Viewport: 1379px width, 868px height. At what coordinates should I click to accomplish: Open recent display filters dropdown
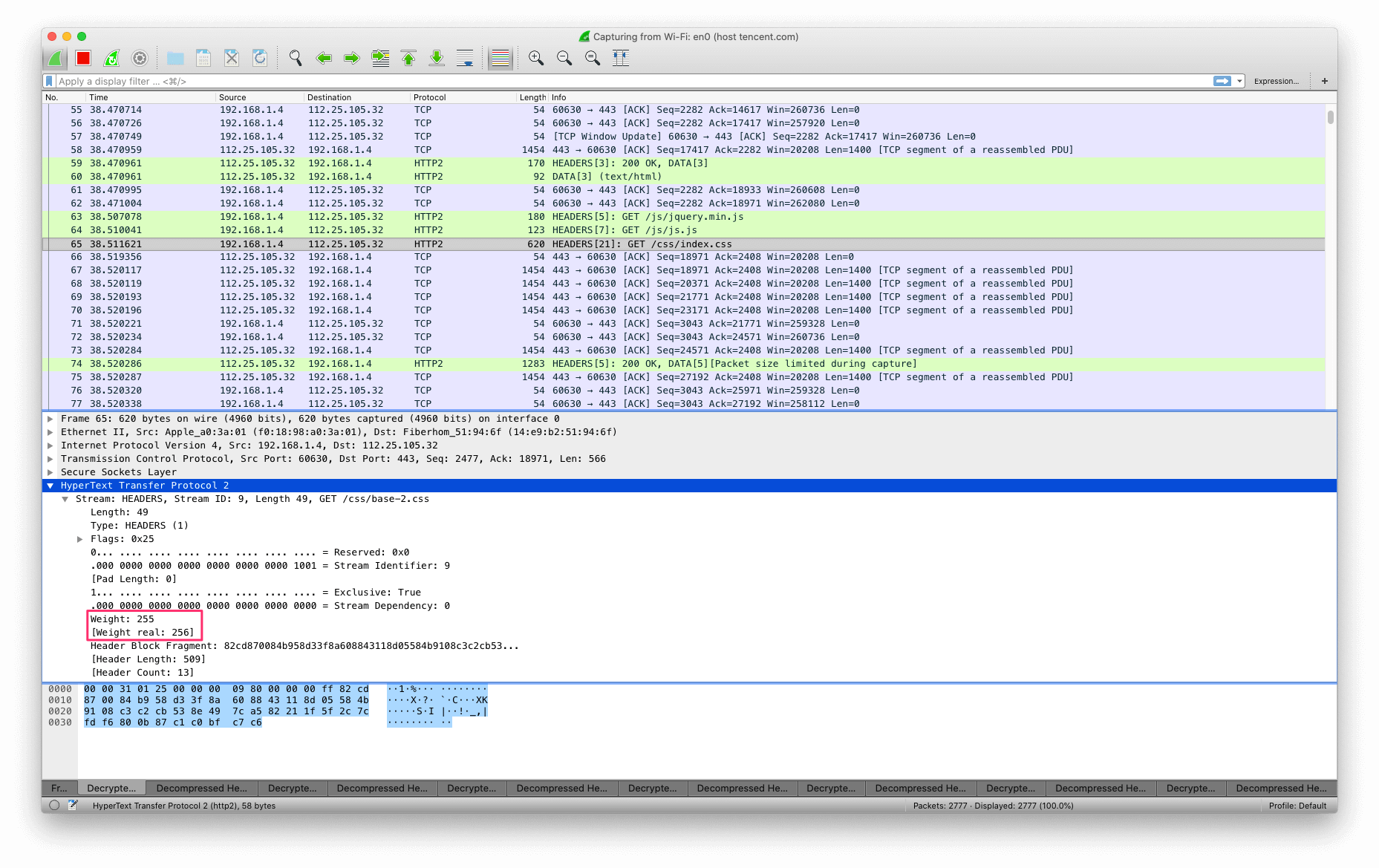point(1239,81)
